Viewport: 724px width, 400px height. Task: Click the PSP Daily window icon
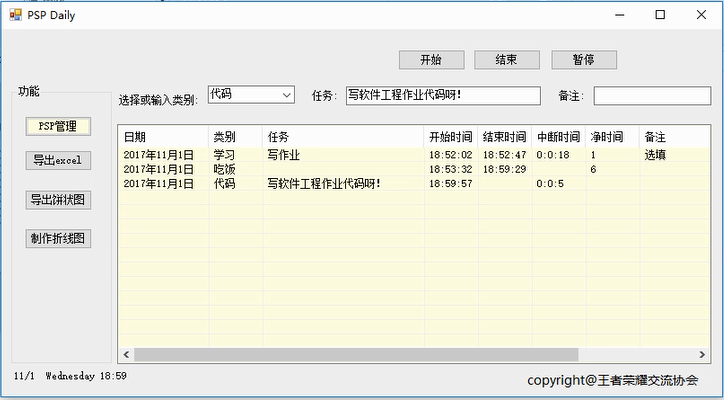coord(15,15)
